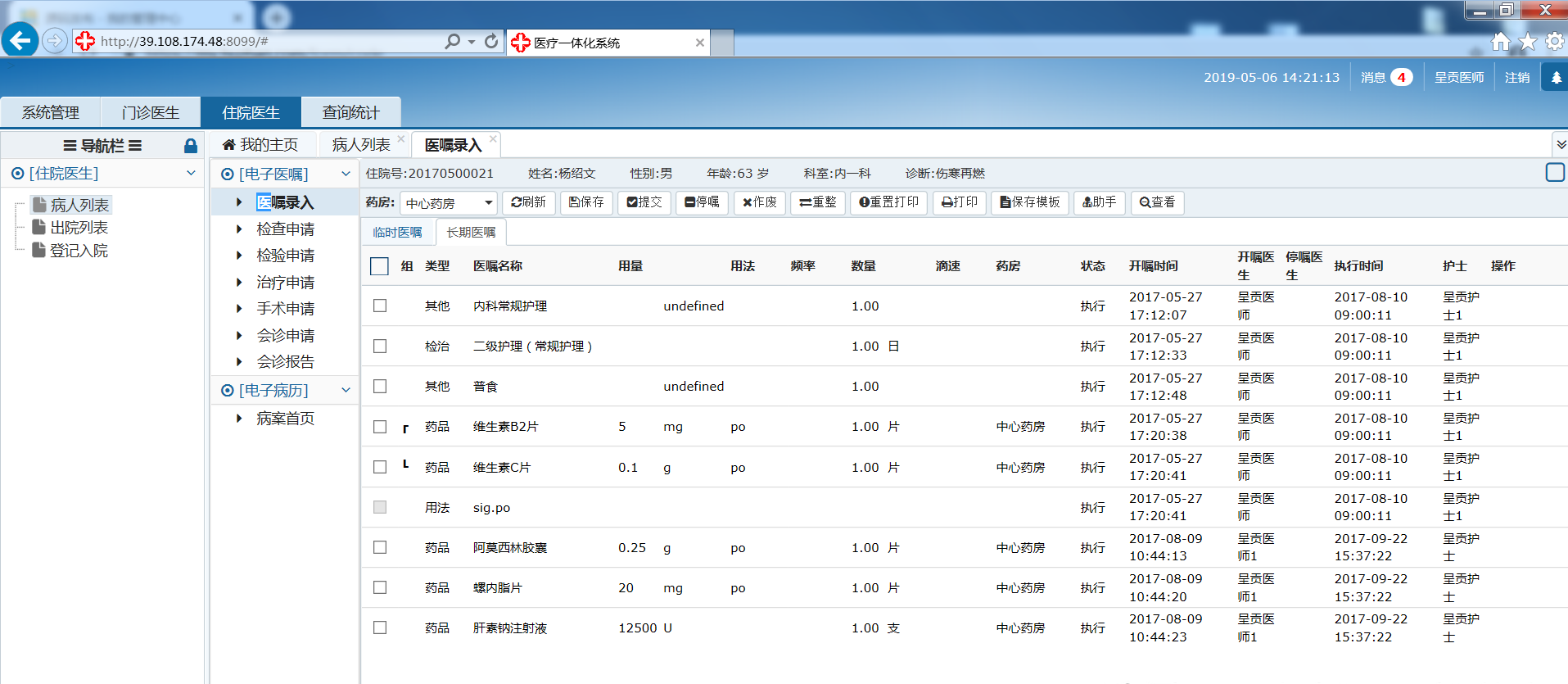Click the refresh (刷新) toolbar button
Viewport: 1568px width, 684px height.
[x=528, y=202]
